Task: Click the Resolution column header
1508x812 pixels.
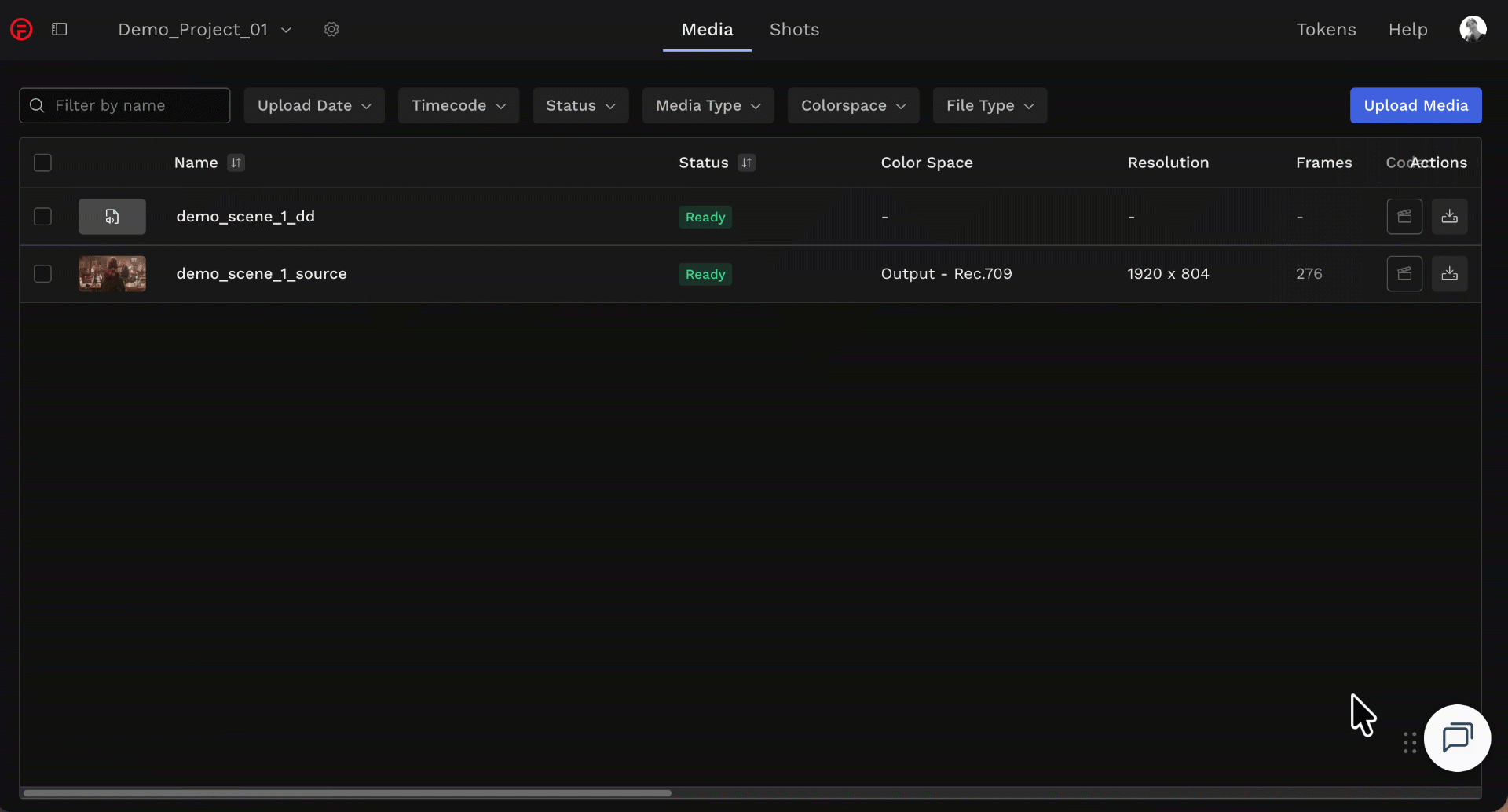Action: coord(1168,163)
